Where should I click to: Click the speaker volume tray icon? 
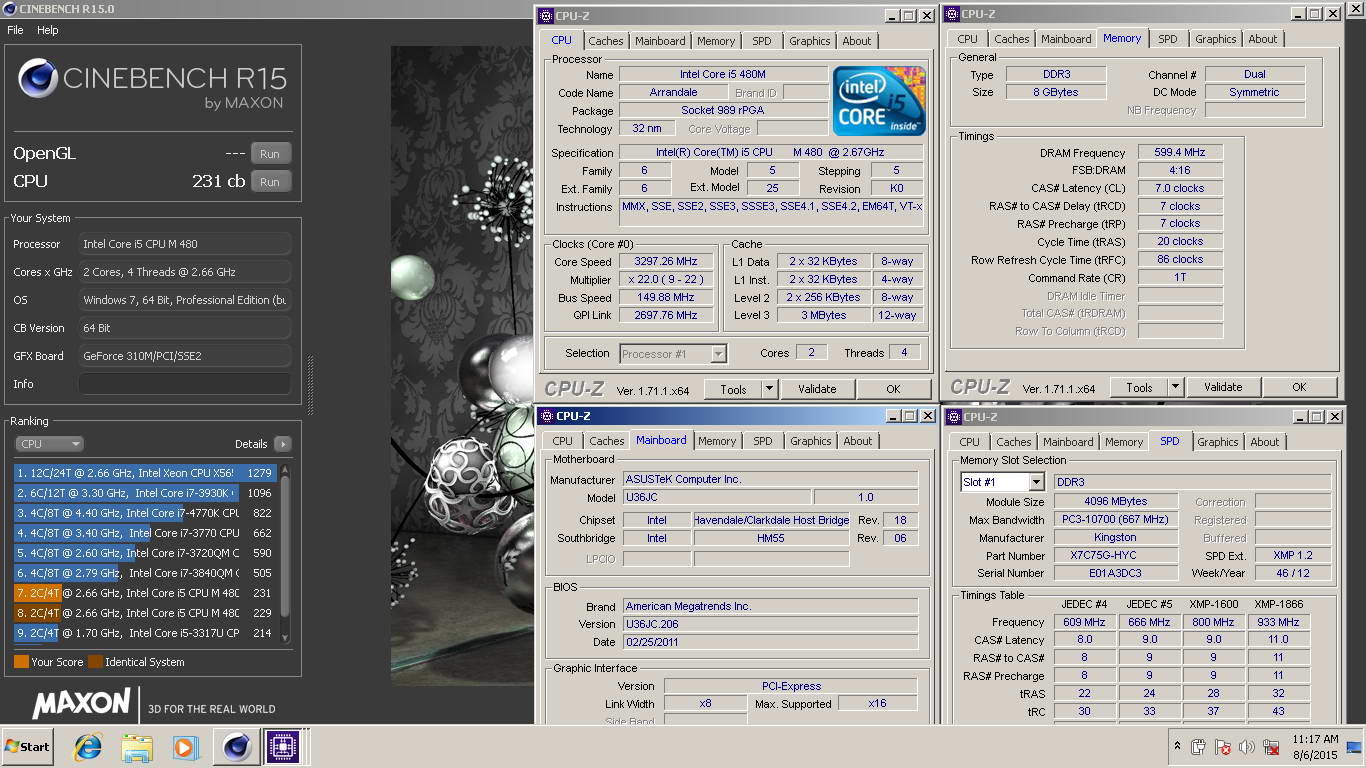1247,747
